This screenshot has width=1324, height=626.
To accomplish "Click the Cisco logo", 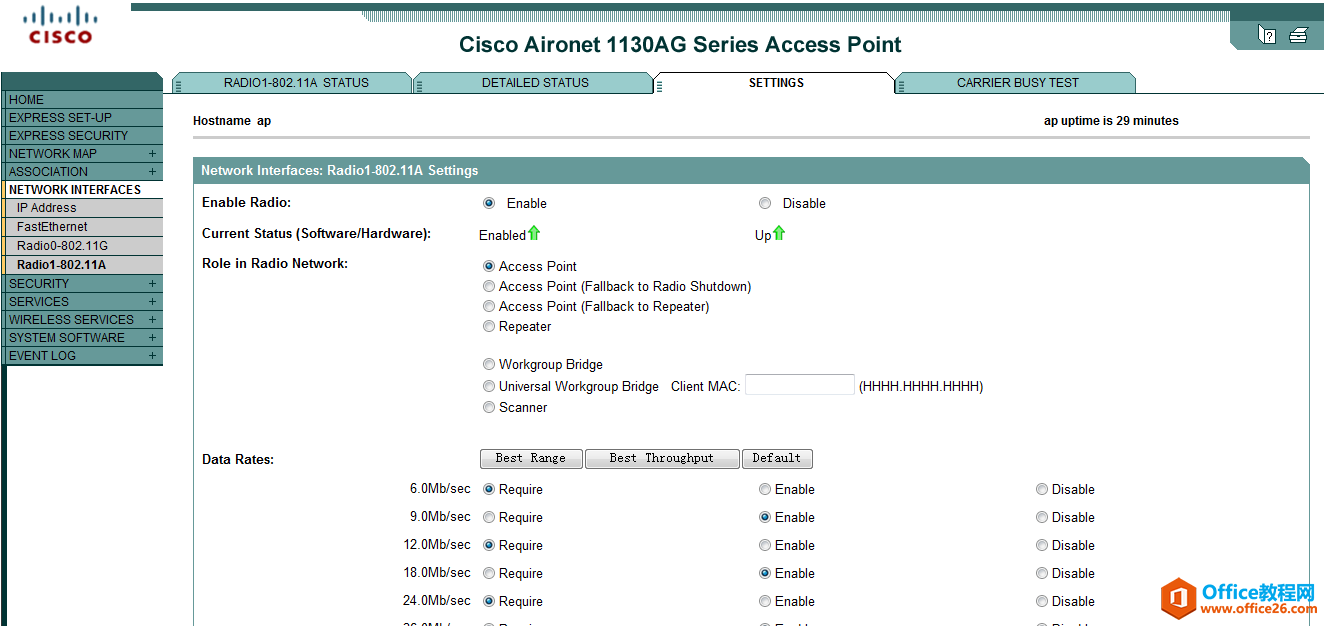I will (x=60, y=26).
